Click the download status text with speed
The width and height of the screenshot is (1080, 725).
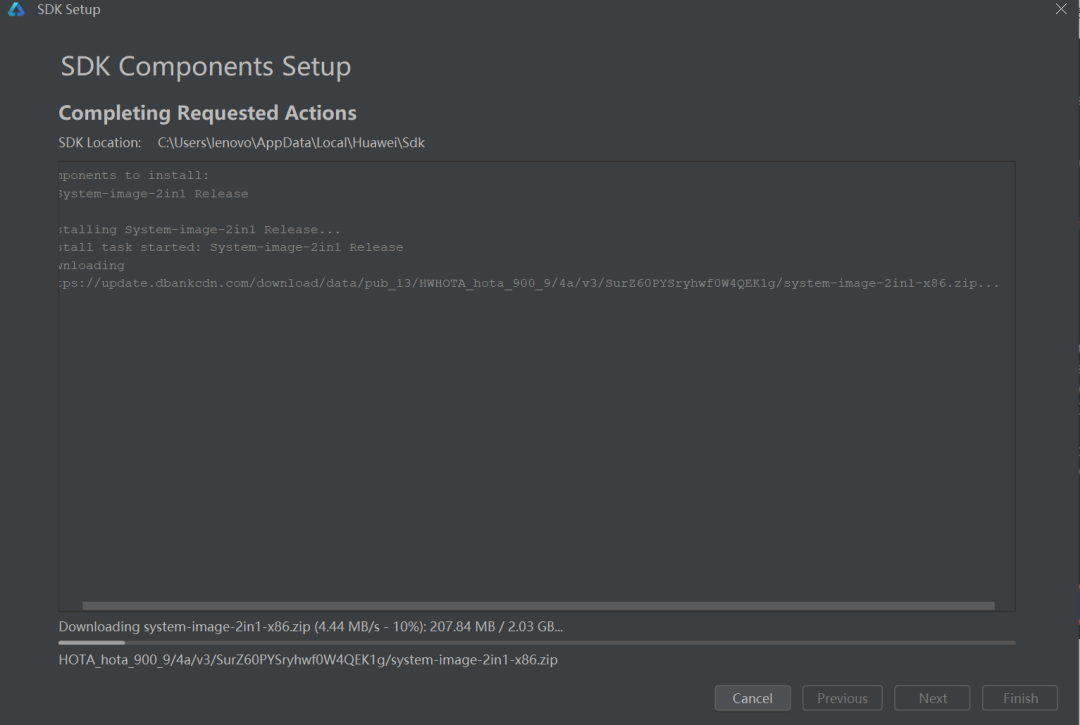[311, 627]
